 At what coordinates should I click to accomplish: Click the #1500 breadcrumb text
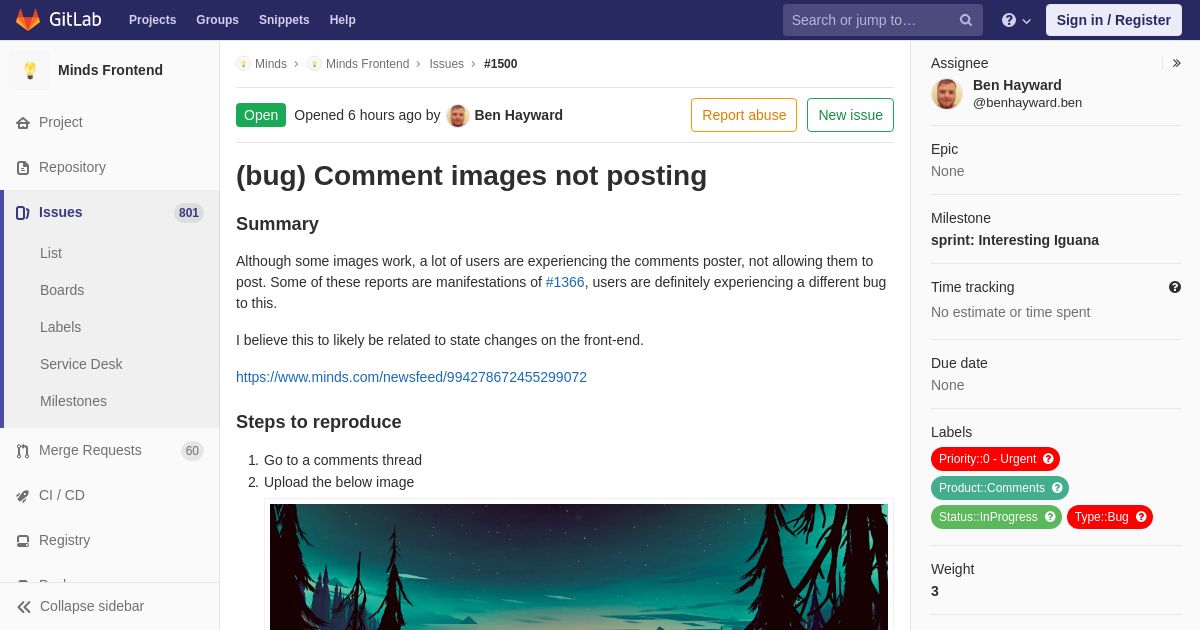coord(501,64)
